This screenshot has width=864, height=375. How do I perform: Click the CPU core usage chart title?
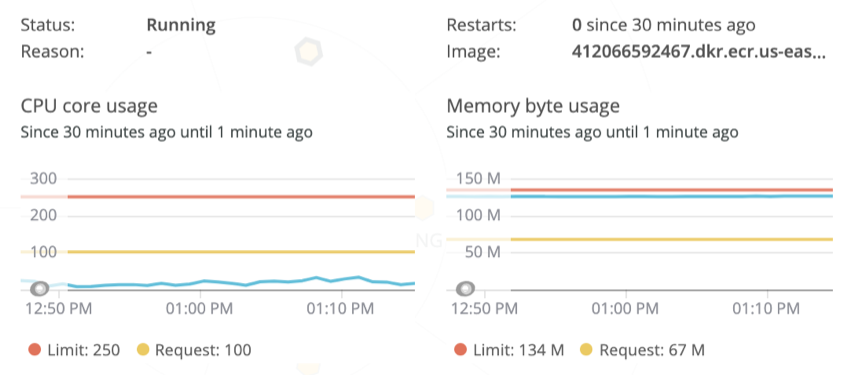[x=89, y=106]
